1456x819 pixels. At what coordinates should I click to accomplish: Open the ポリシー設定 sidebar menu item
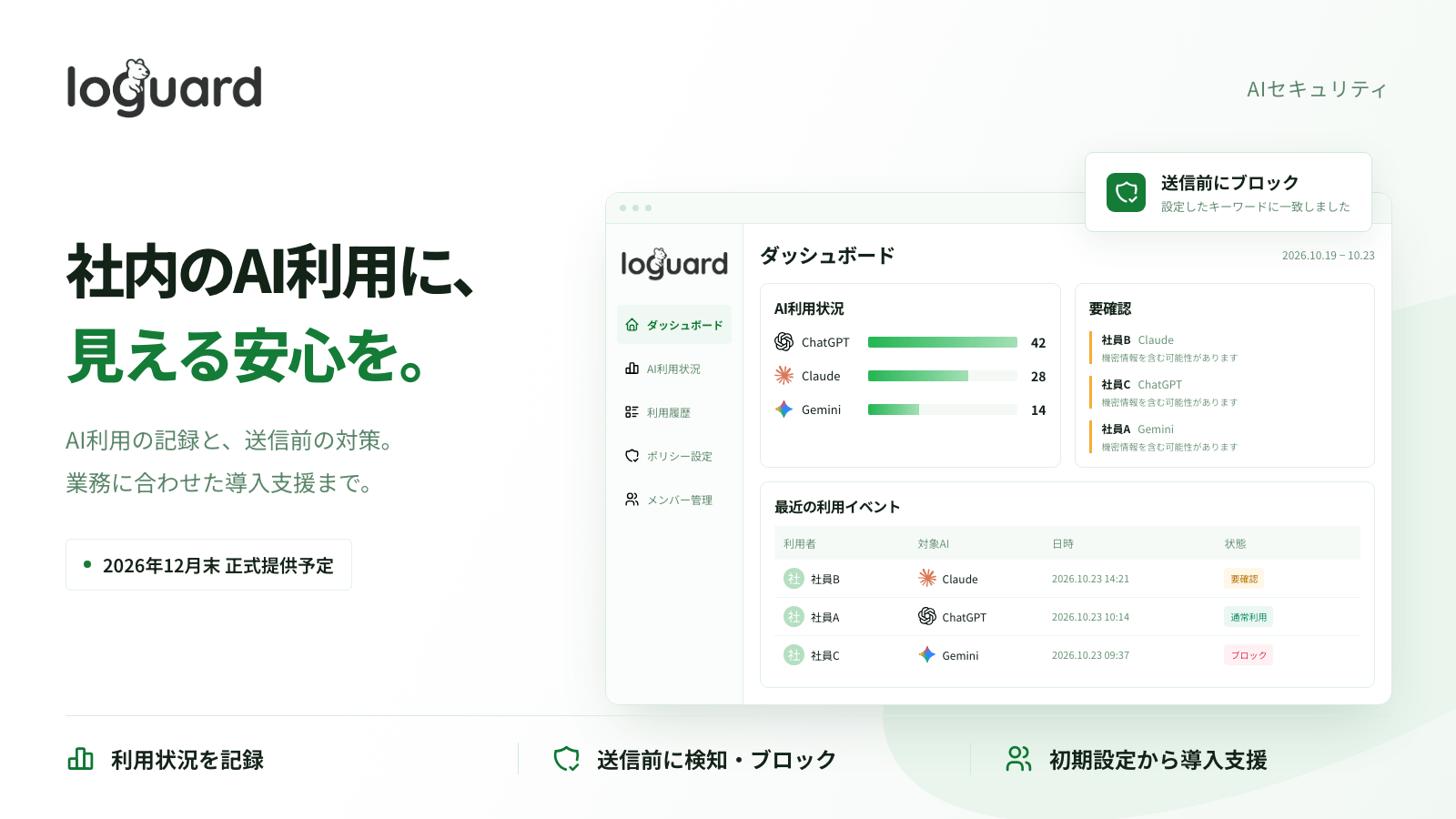coord(674,456)
